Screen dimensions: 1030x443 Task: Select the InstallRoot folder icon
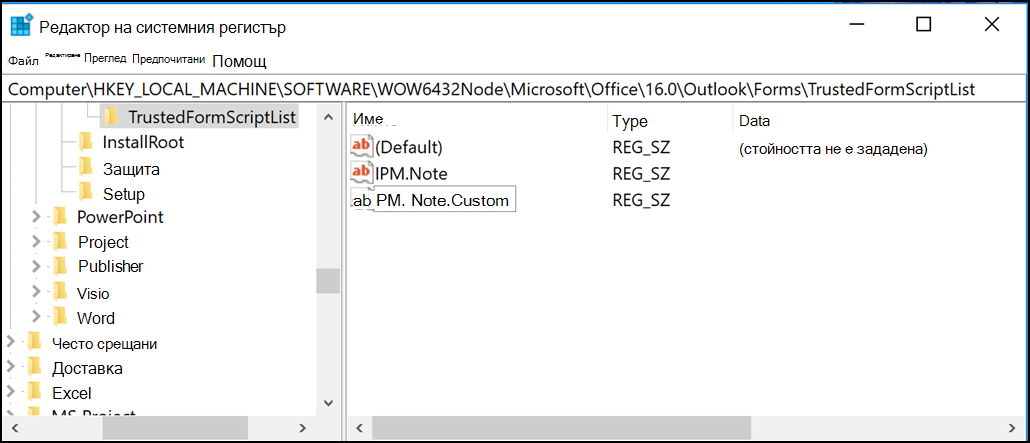coord(85,142)
